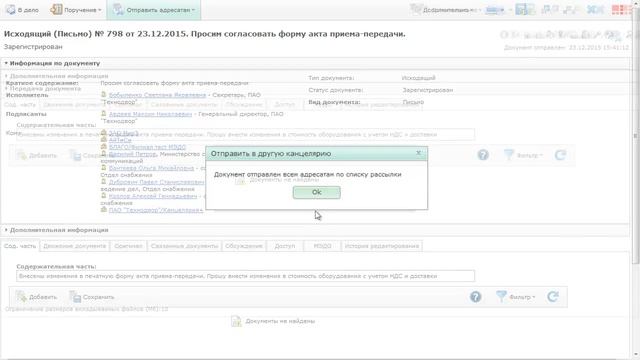This screenshot has height=360, width=640.
Task: Collapse the clear Дополнительная информация section above the tabs
Action: (56, 230)
